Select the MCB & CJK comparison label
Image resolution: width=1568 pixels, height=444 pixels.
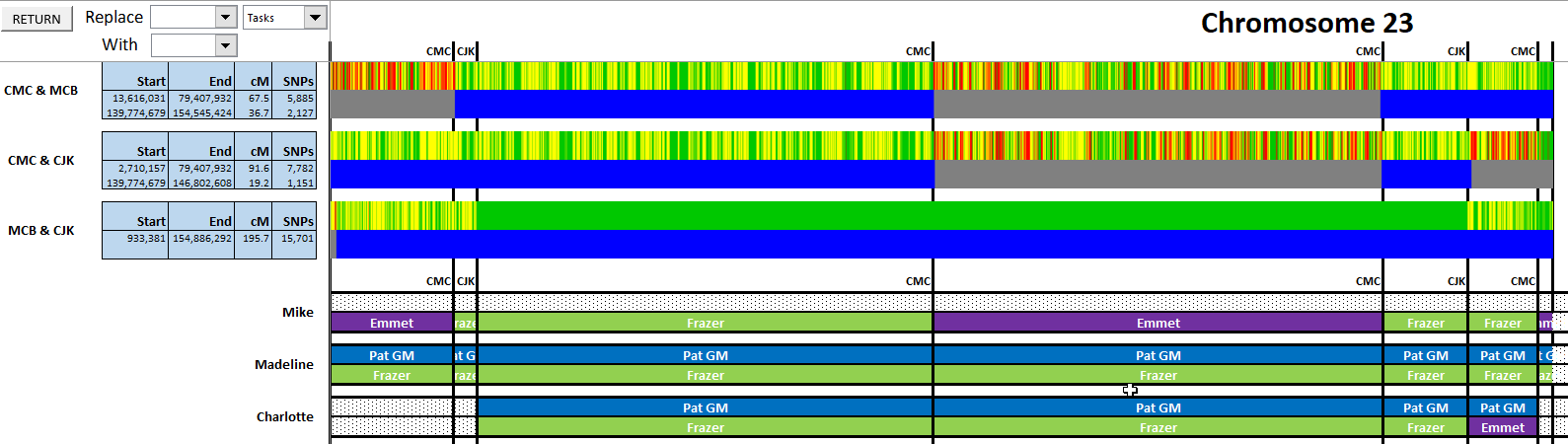pos(41,231)
